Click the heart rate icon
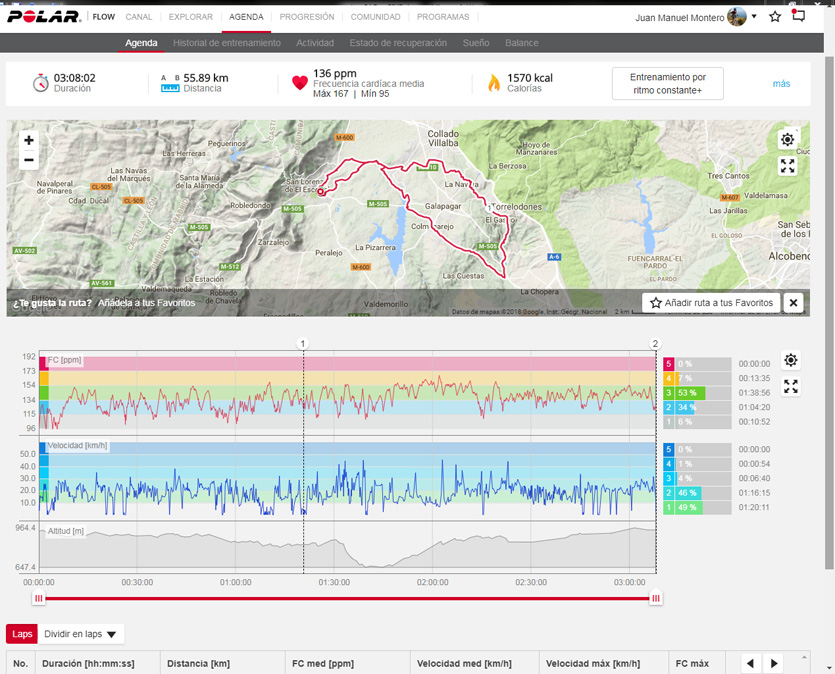 pos(300,83)
